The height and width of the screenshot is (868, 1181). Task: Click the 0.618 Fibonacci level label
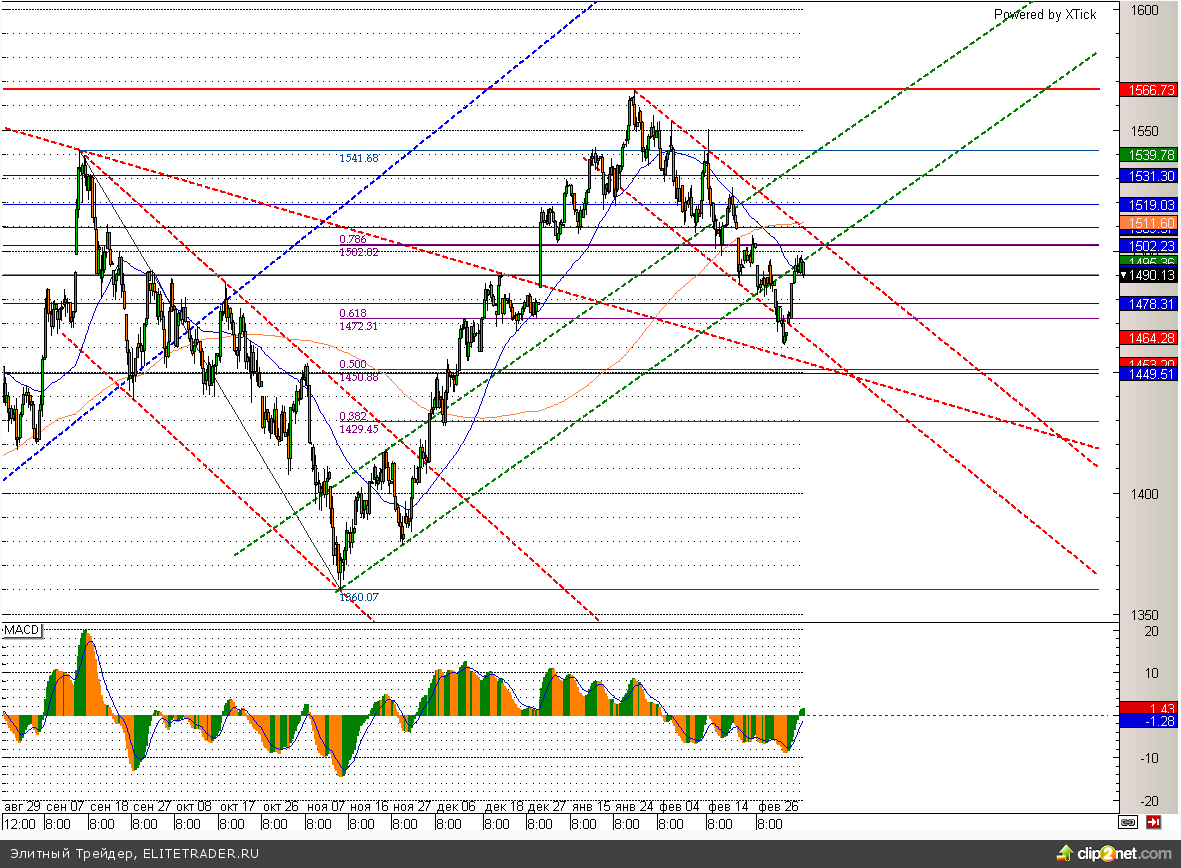[352, 313]
